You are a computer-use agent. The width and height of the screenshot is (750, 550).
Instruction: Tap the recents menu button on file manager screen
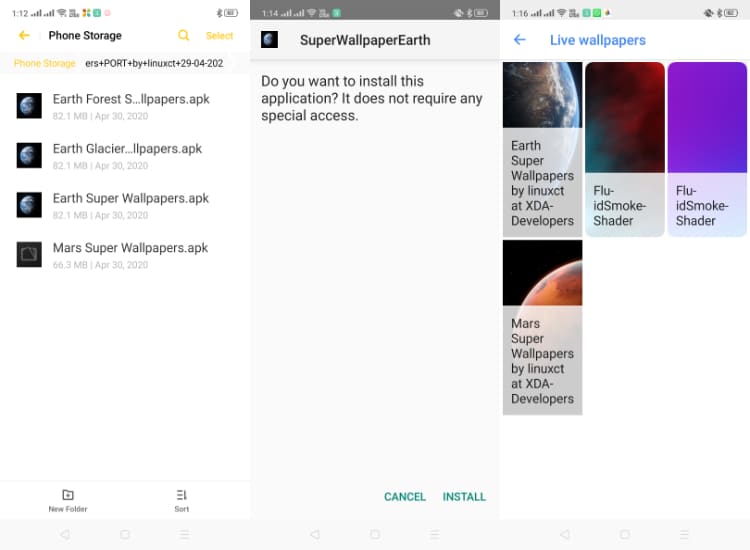tap(185, 534)
